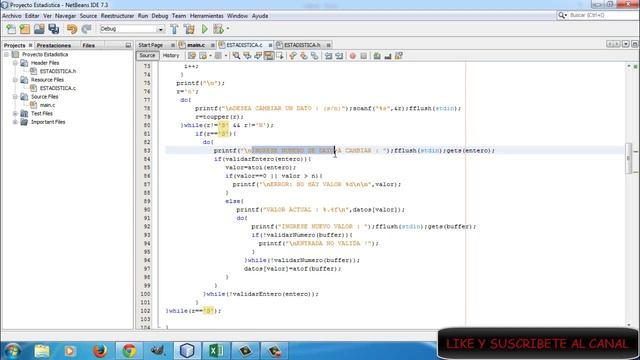Stop macro recording square icon
Viewport: 640px width, 360px height.
click(363, 56)
